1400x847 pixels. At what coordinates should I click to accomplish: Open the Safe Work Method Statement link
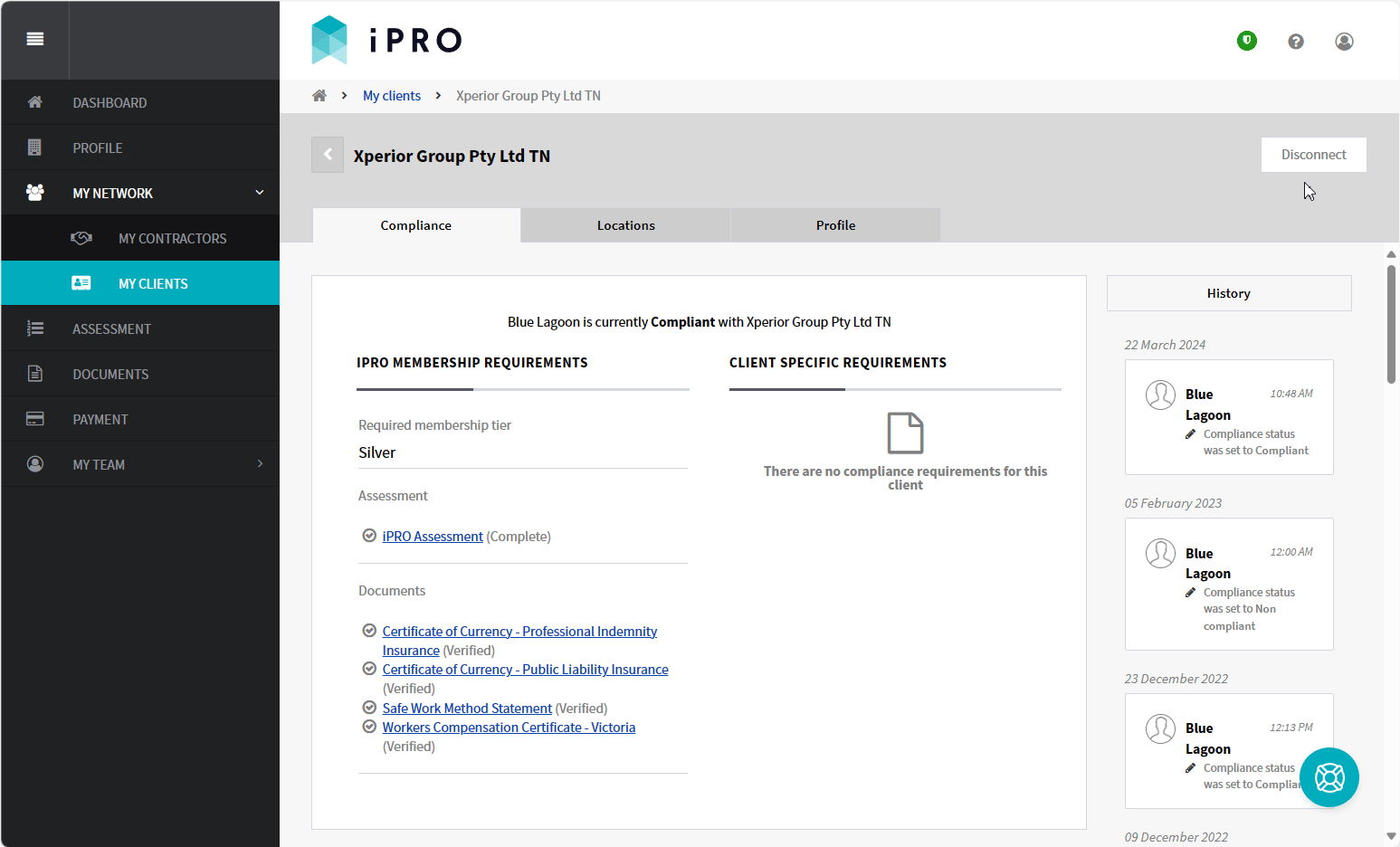pos(467,709)
